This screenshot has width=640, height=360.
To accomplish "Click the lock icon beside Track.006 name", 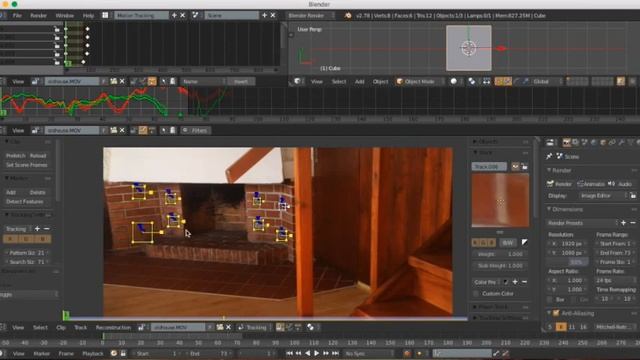I will (x=524, y=167).
